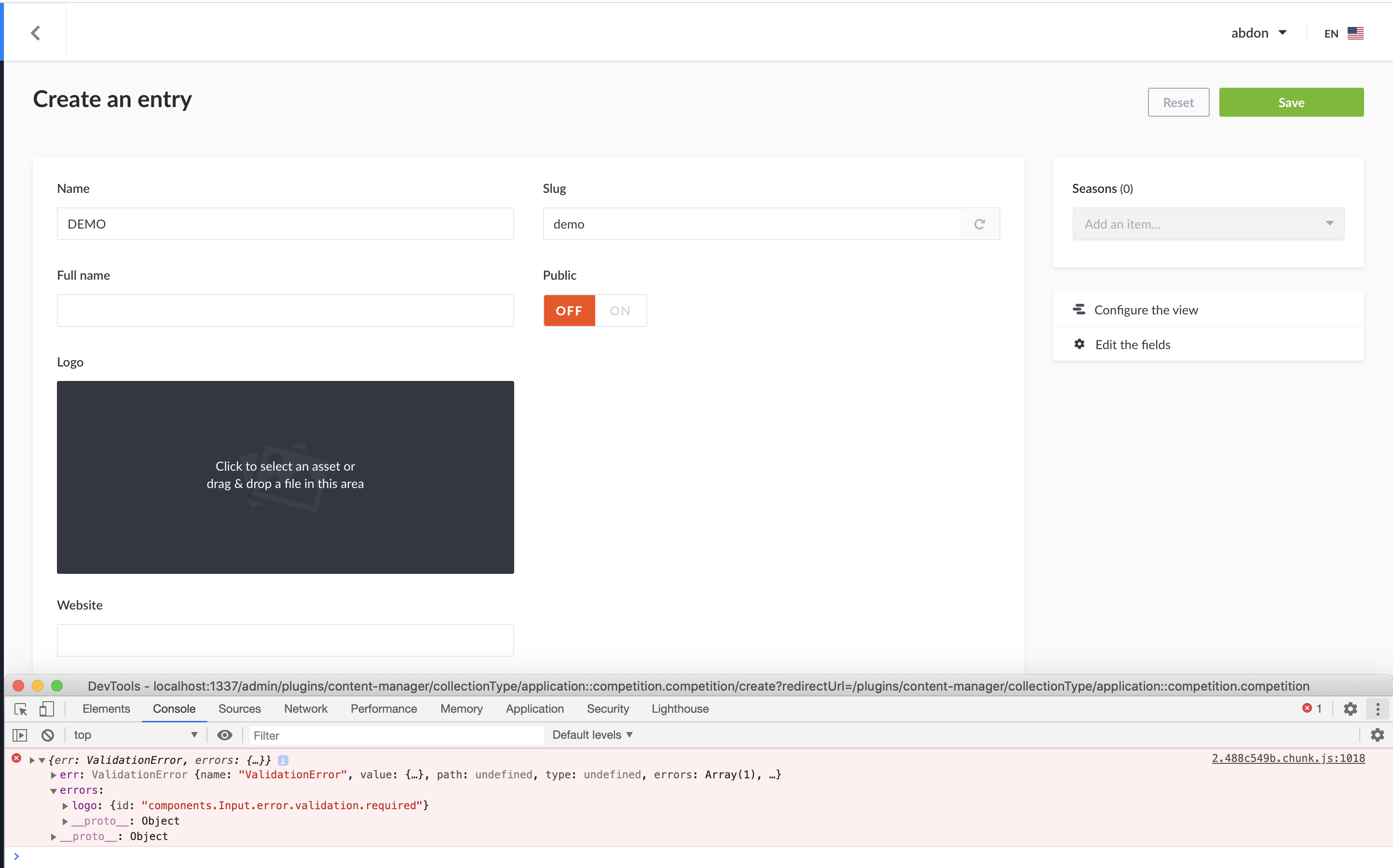Regenerate the slug with the refresh icon

coord(980,224)
